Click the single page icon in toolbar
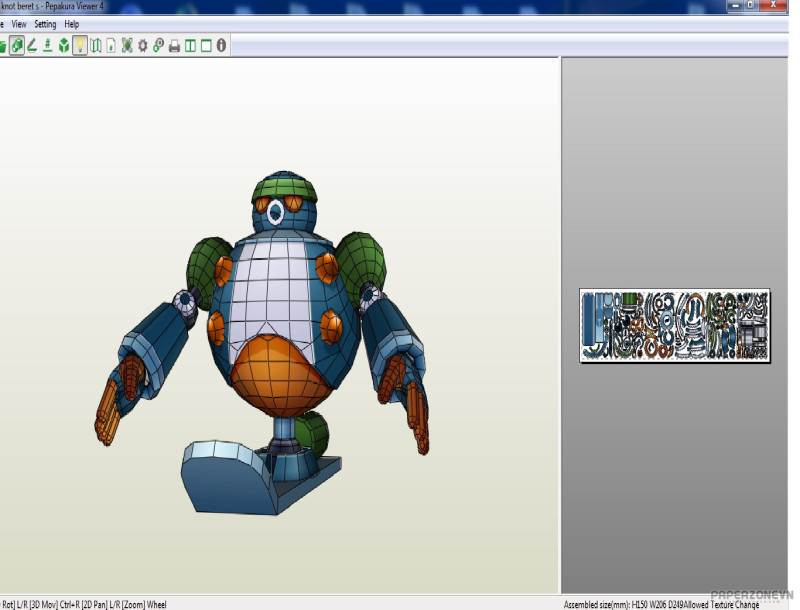 coord(111,46)
